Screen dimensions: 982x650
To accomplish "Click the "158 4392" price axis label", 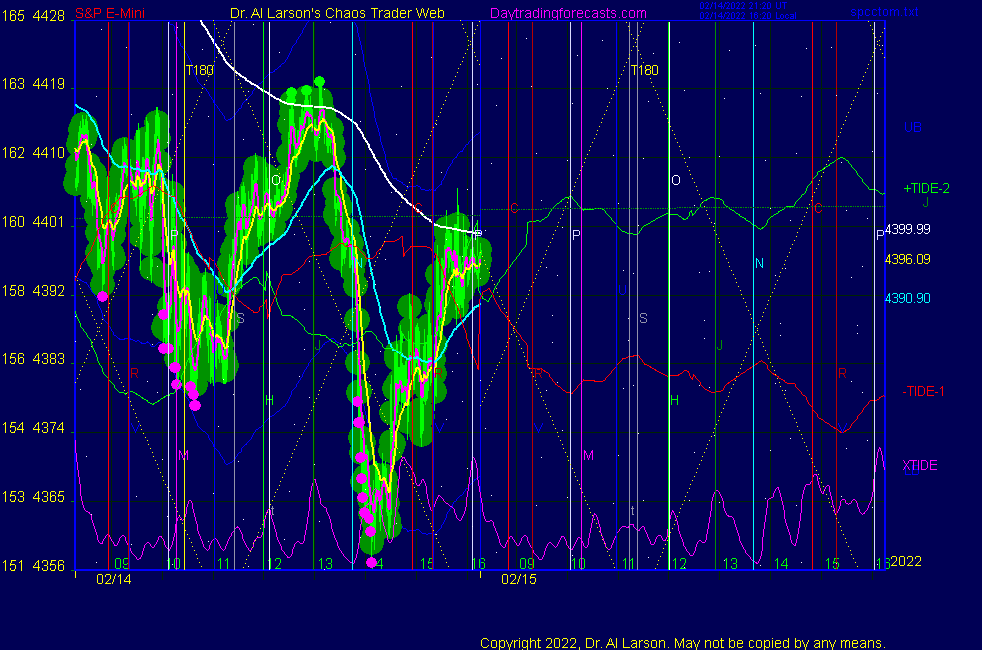I will (33, 291).
